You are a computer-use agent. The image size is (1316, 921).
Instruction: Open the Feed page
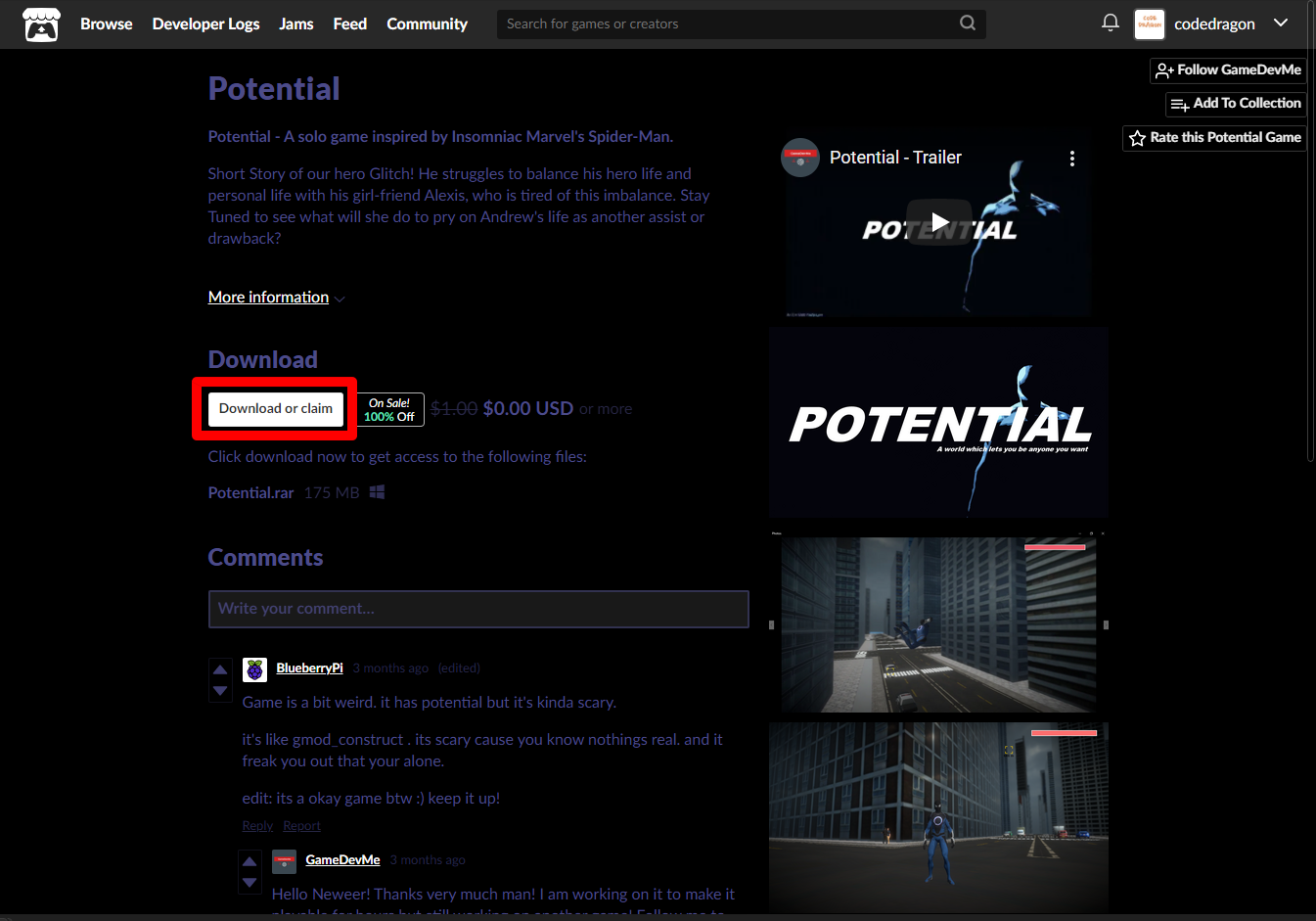click(x=349, y=23)
